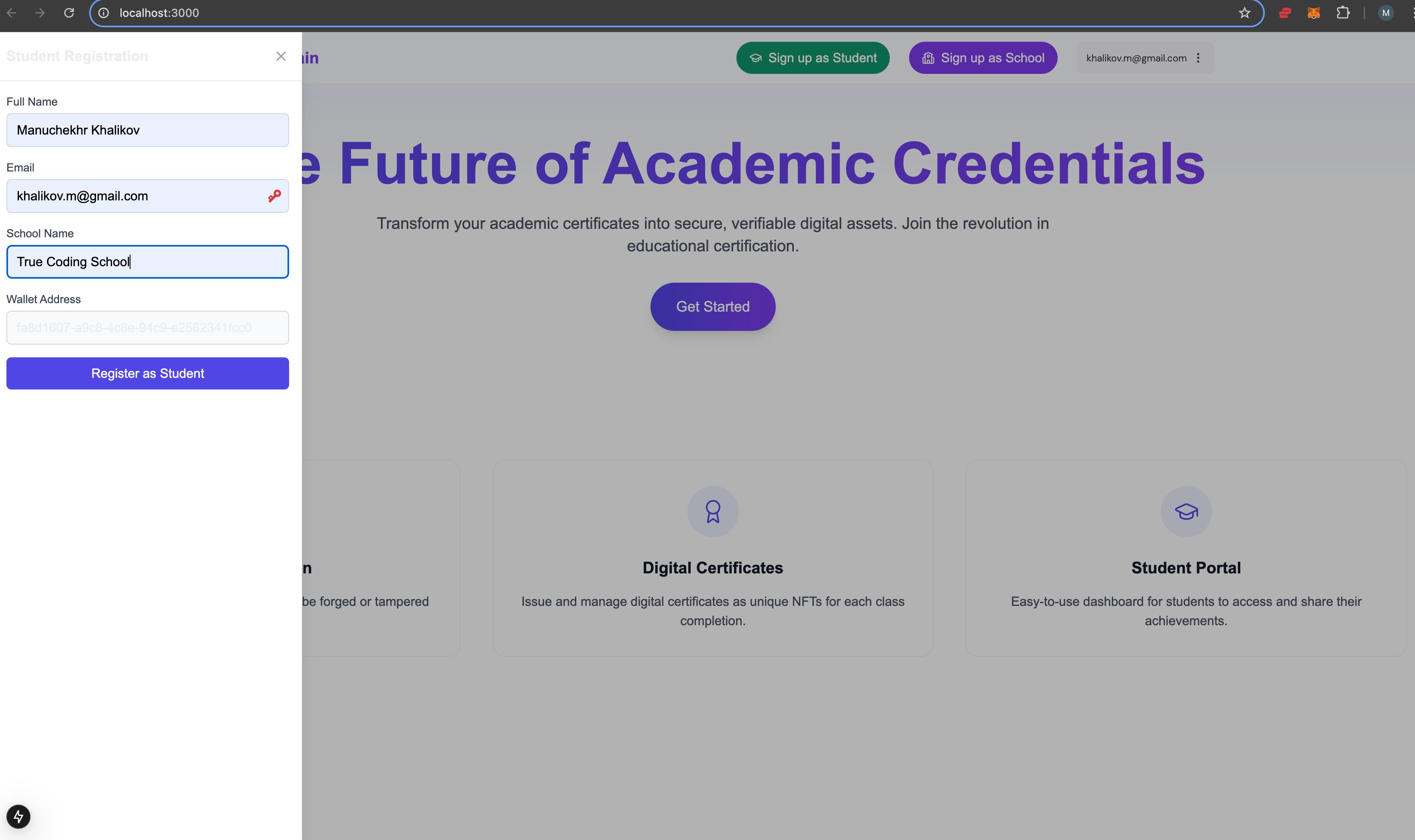Click Sign up as Student button
The width and height of the screenshot is (1415, 840).
click(x=814, y=58)
